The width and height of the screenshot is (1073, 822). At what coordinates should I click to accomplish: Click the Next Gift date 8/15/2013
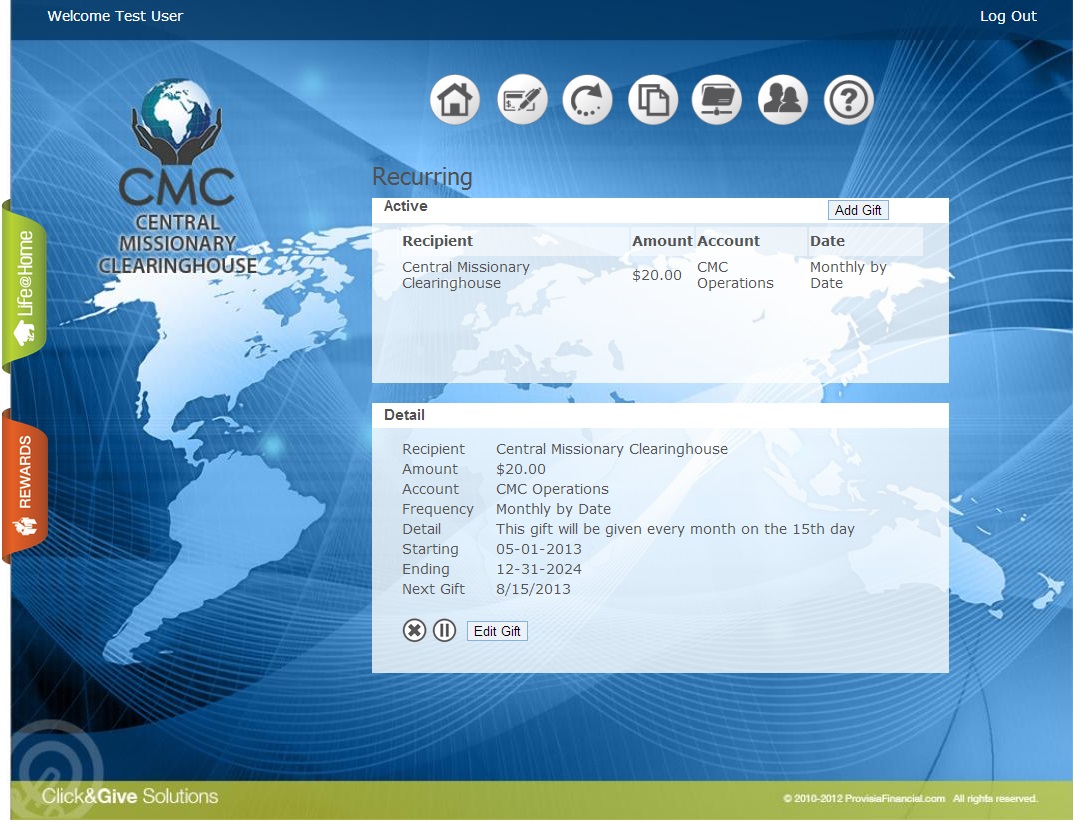[x=533, y=589]
